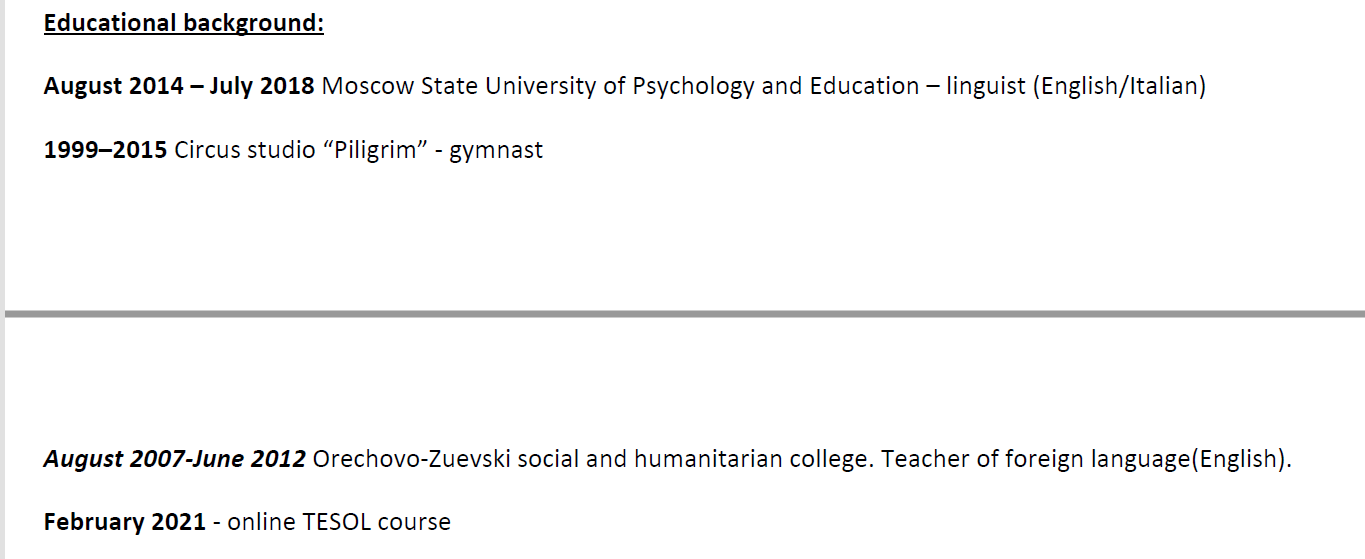This screenshot has height=559, width=1365.
Task: Click the word "college"
Action: click(x=828, y=460)
